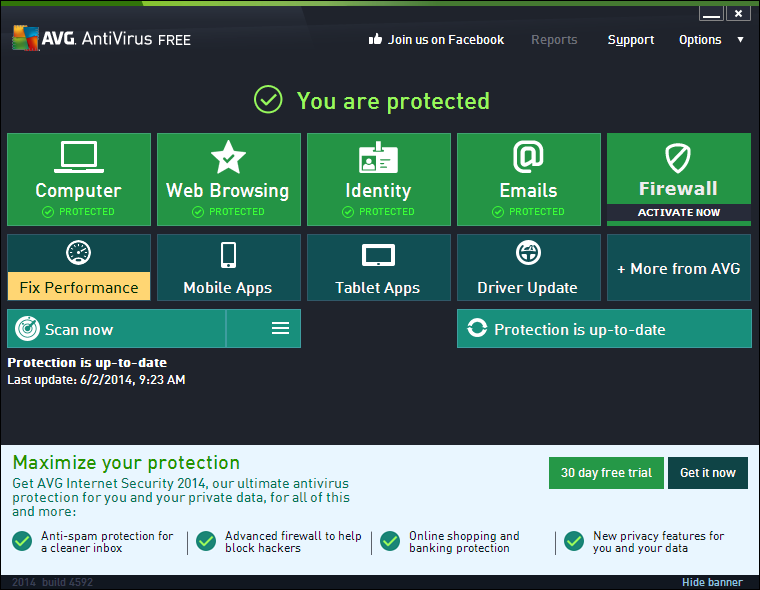Screen dimensions: 760x590
Task: Open Fix Performance gauge tile
Action: click(79, 267)
